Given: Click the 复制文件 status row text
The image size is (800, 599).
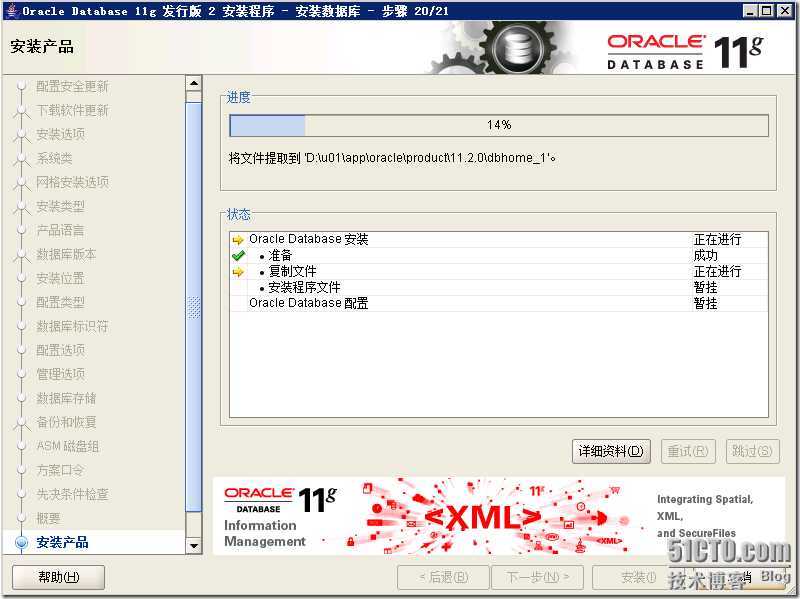Looking at the screenshot, I should tap(292, 271).
